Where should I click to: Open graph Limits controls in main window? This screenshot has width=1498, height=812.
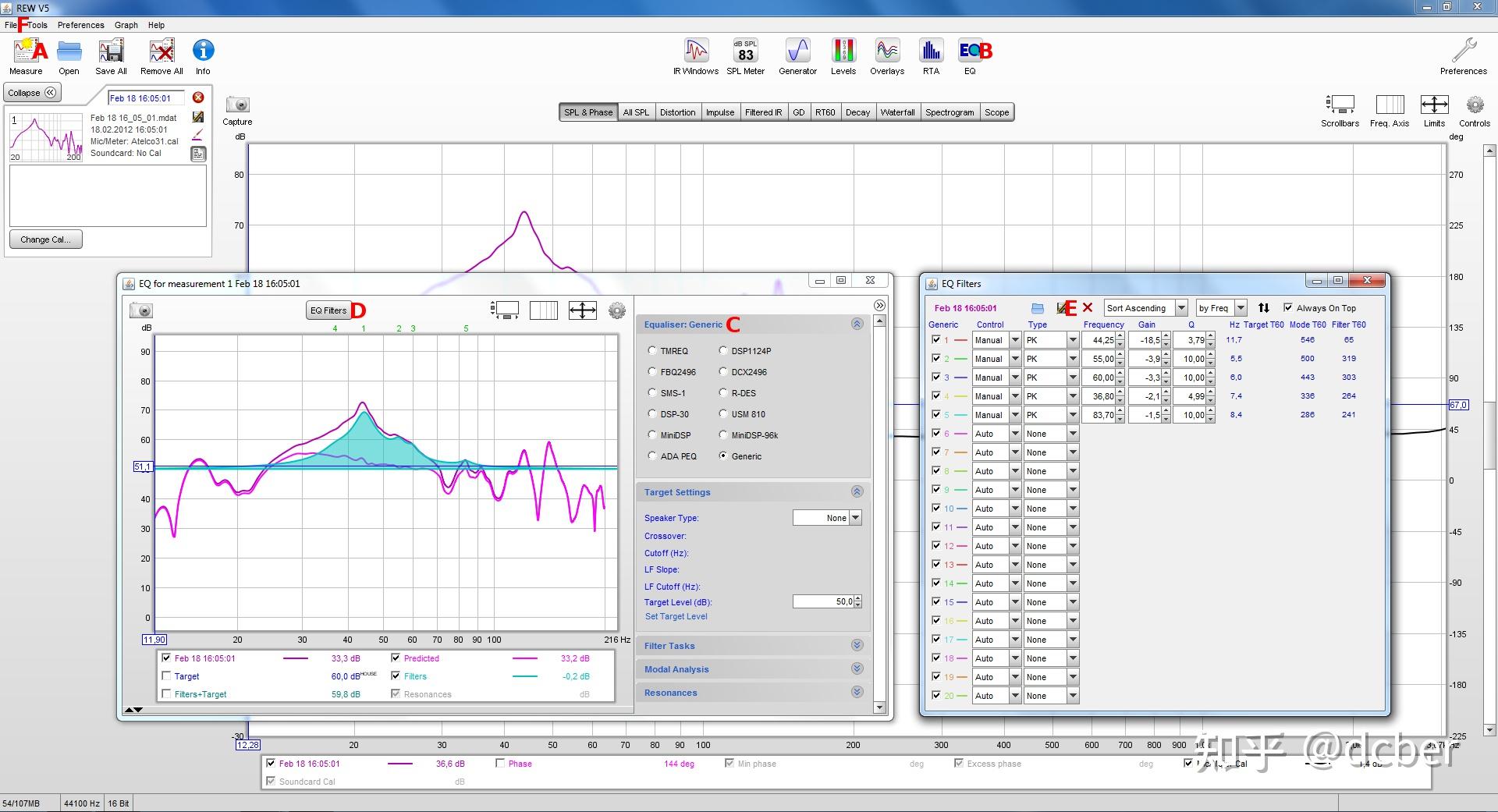1434,105
